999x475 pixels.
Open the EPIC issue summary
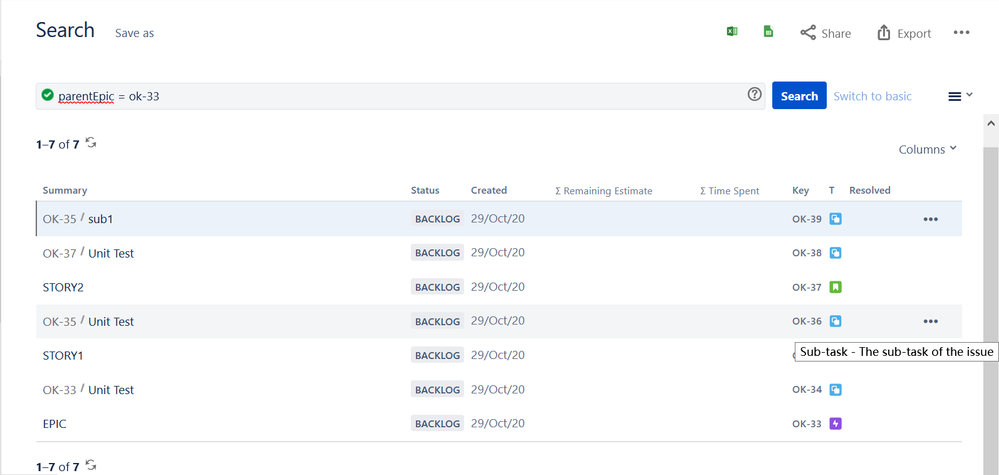[x=54, y=423]
